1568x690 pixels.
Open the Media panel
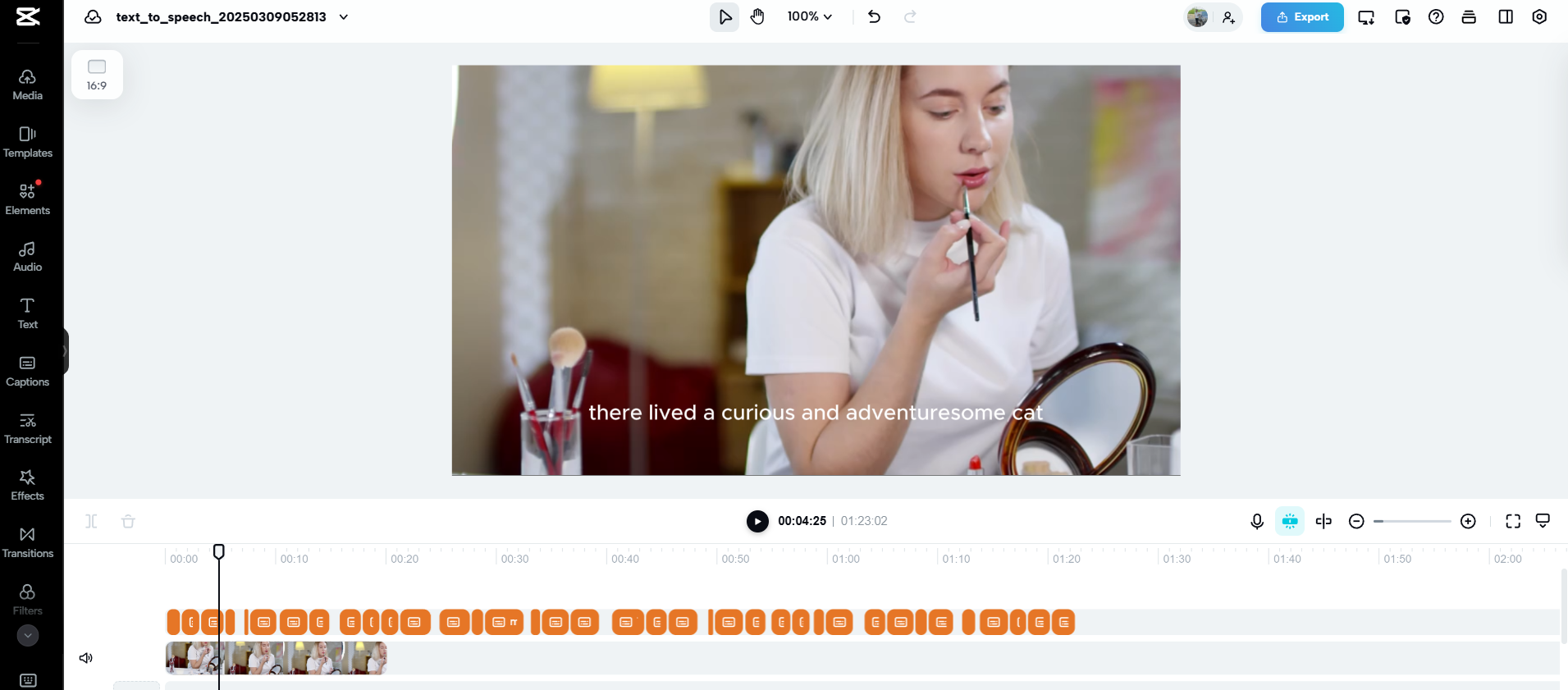[x=28, y=85]
